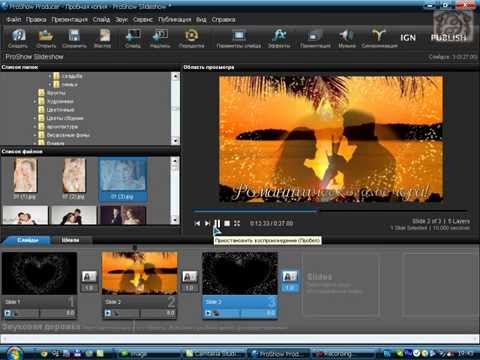Click the Звуковая дорожка soundtrack bar
Viewport: 480px width, 360px height.
coord(240,327)
